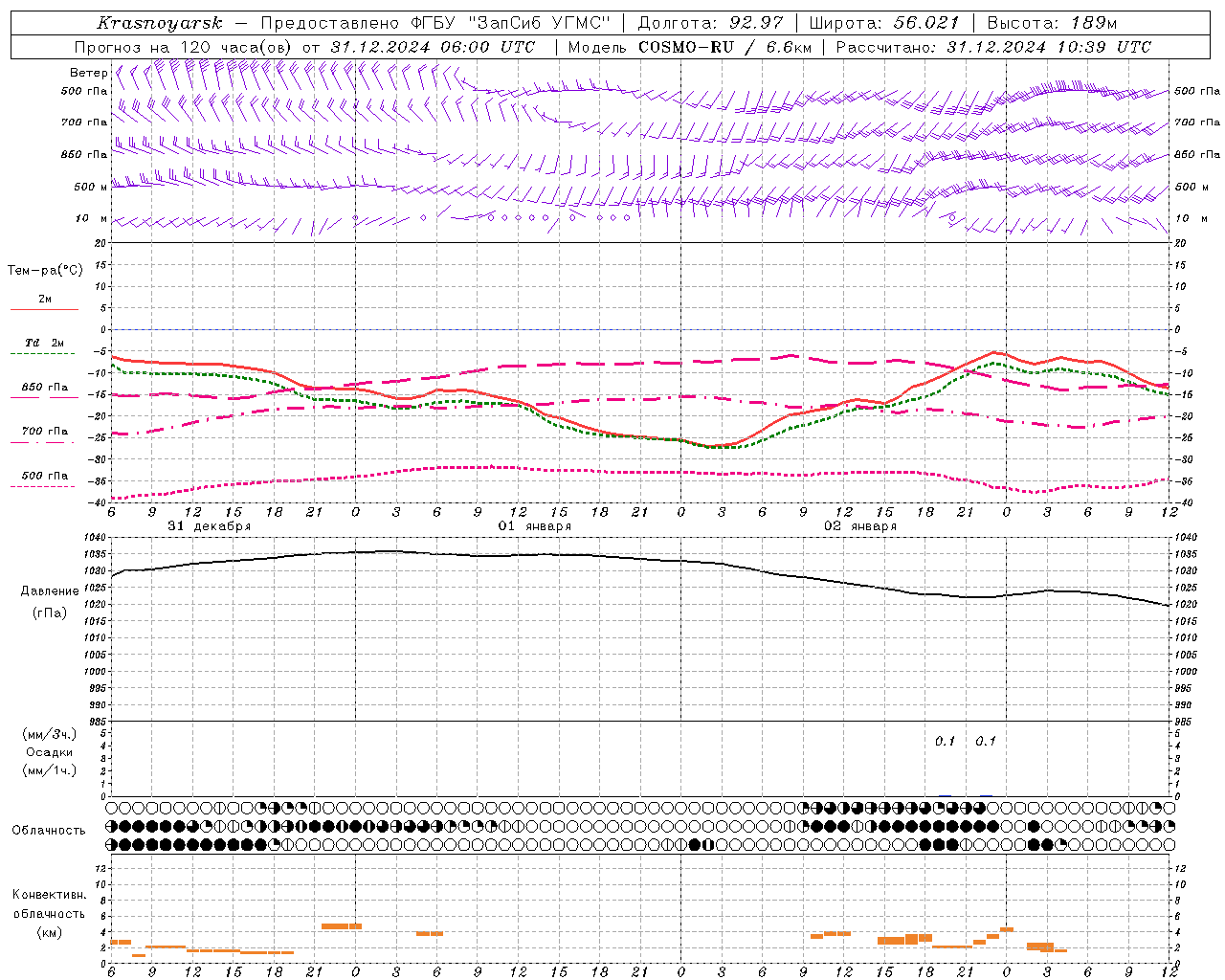
Task: Select 850 гПа temperature legend entry
Action: tap(45, 388)
